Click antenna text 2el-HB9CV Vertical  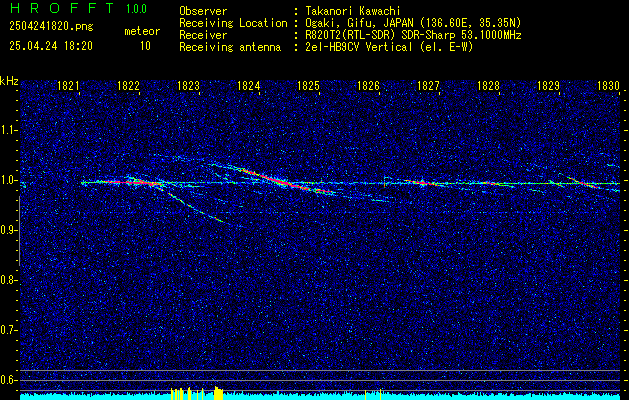pos(389,47)
